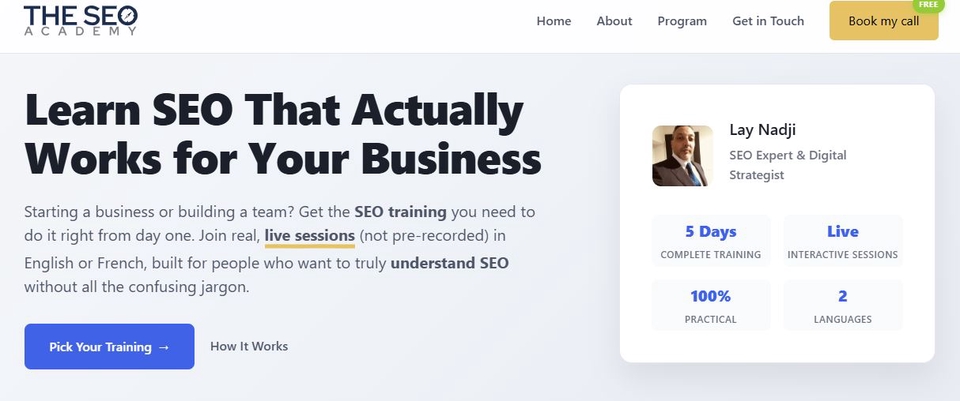Open the How It Works link
960x401 pixels.
[249, 347]
